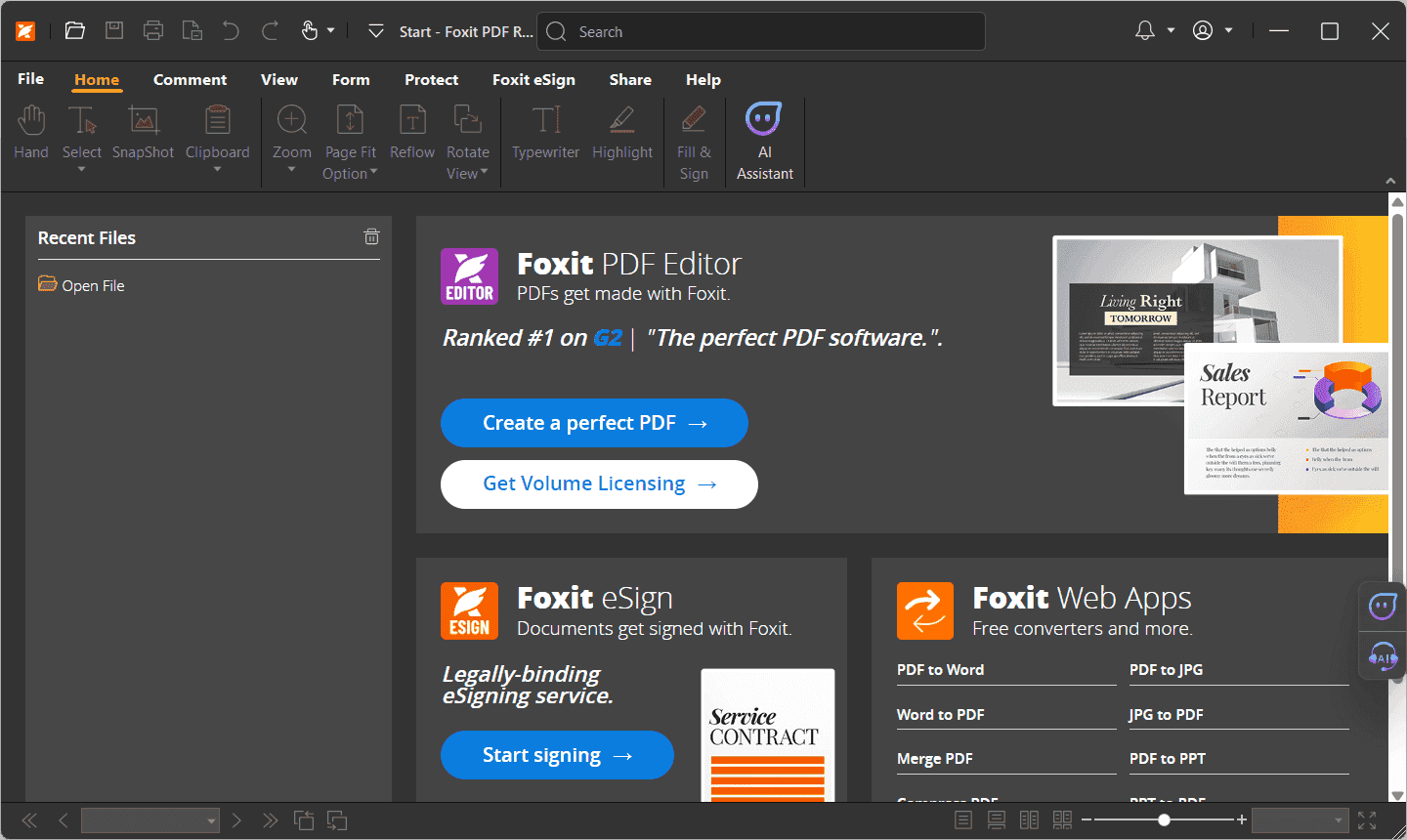Go to the next page
This screenshot has width=1407, height=840.
click(236, 820)
